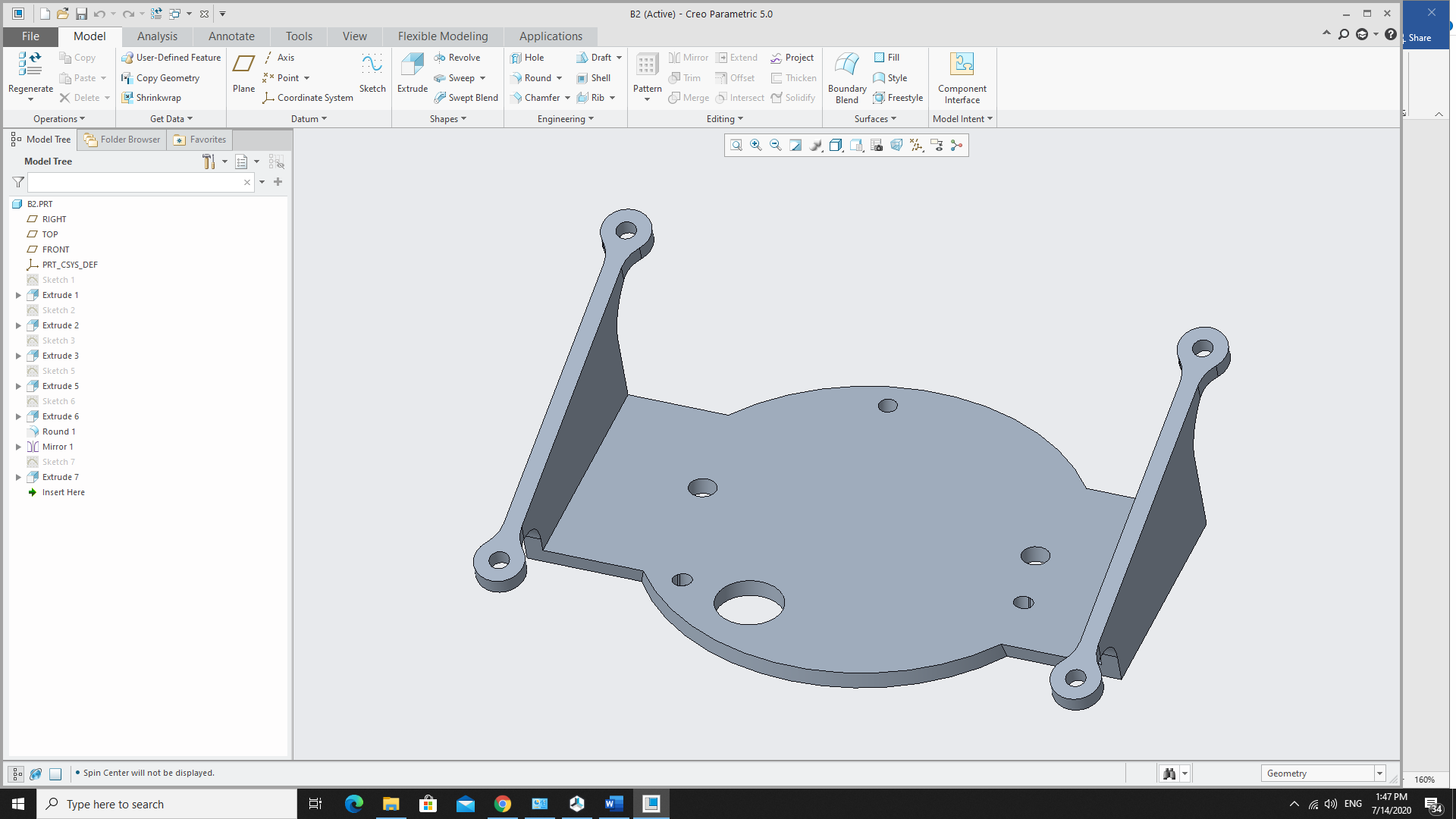Open the Geometry selection filter dropdown

click(1379, 773)
